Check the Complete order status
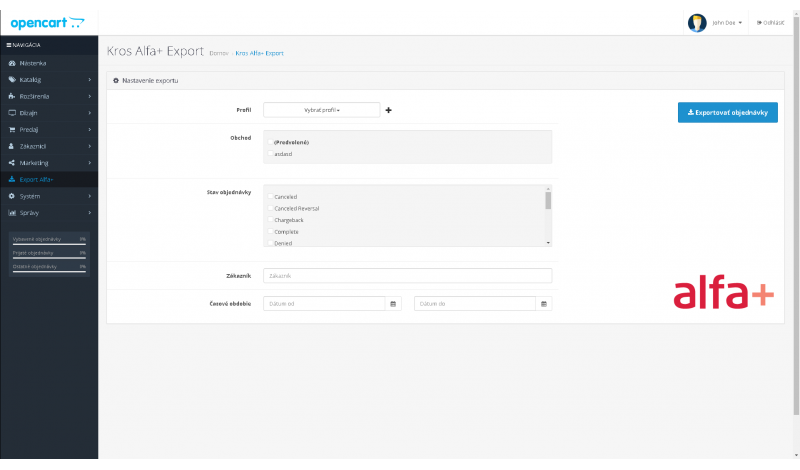Viewport: 800px width, 470px height. pyautogui.click(x=270, y=232)
